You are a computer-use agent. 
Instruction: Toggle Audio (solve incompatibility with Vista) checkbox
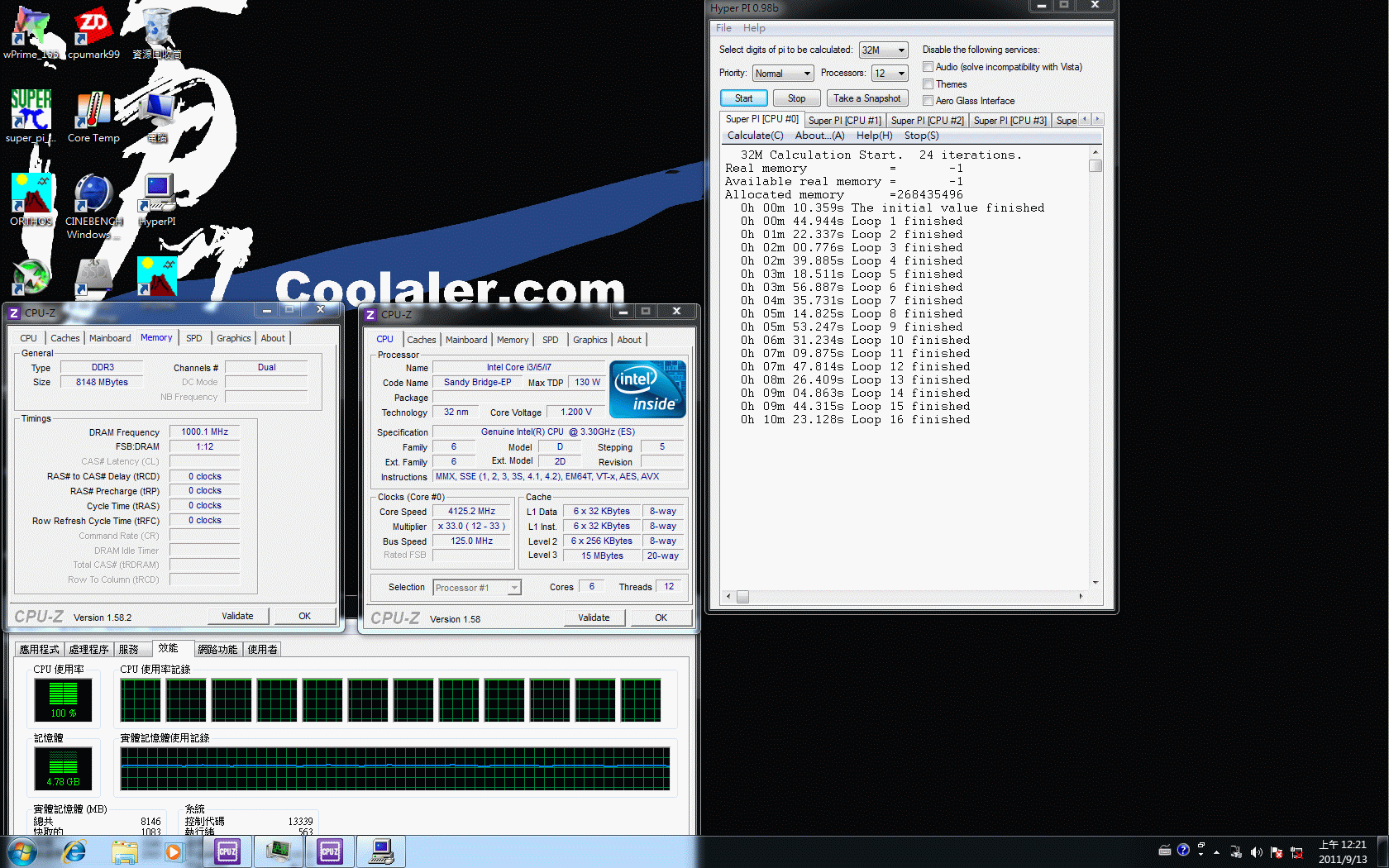click(x=928, y=67)
